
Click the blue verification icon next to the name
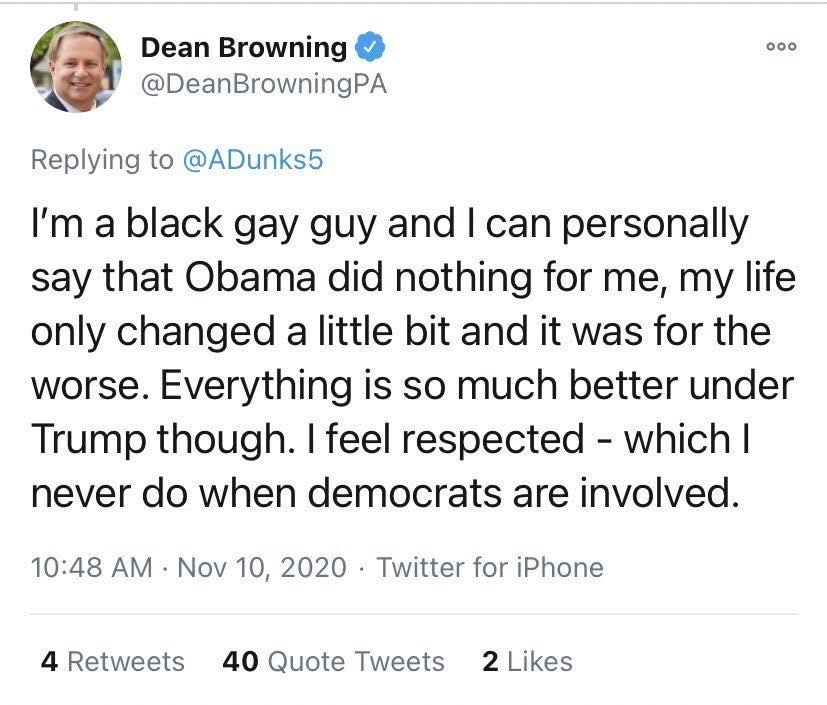[369, 45]
